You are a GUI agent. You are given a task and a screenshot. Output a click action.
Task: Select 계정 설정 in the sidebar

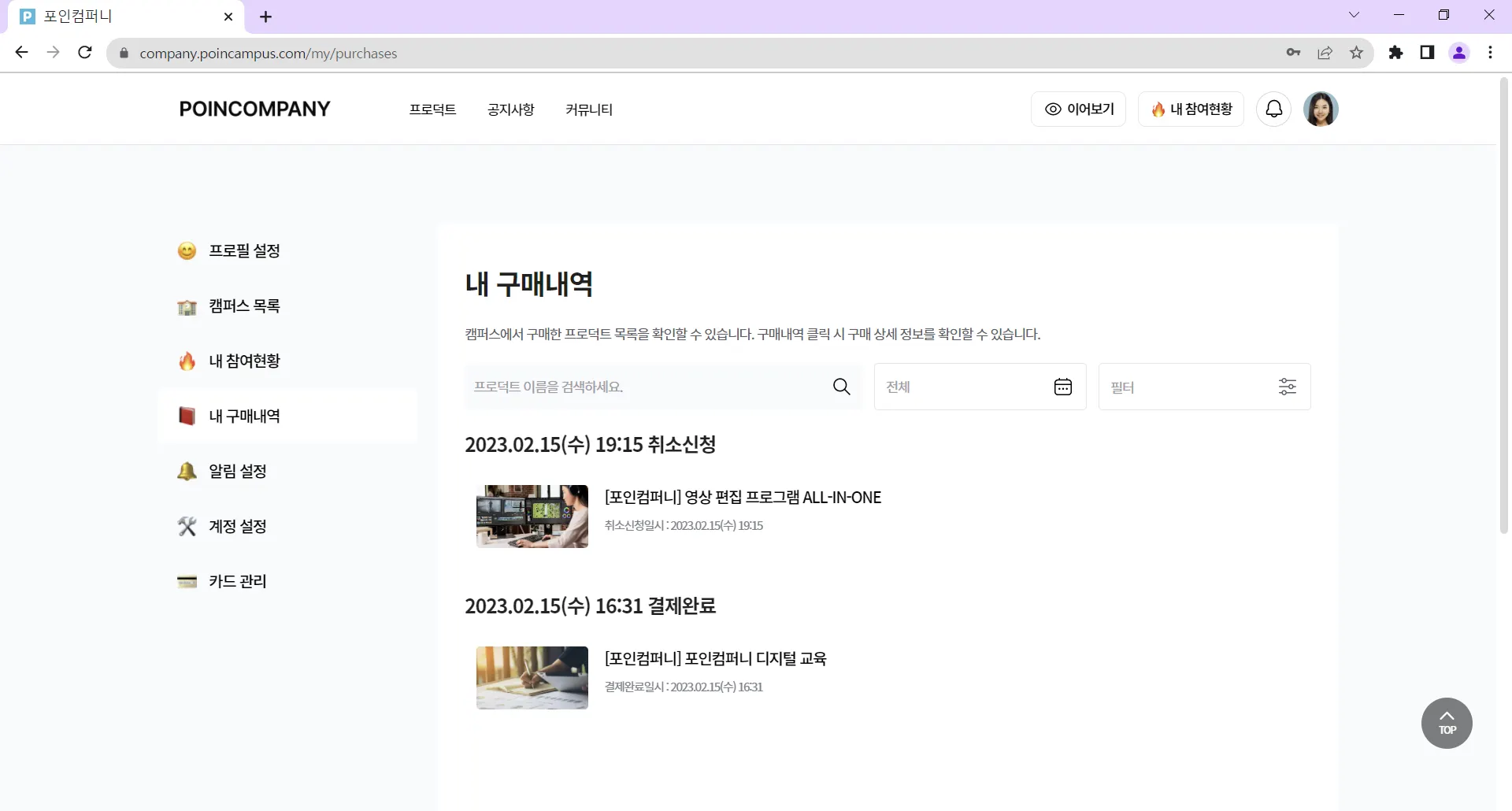(287, 526)
